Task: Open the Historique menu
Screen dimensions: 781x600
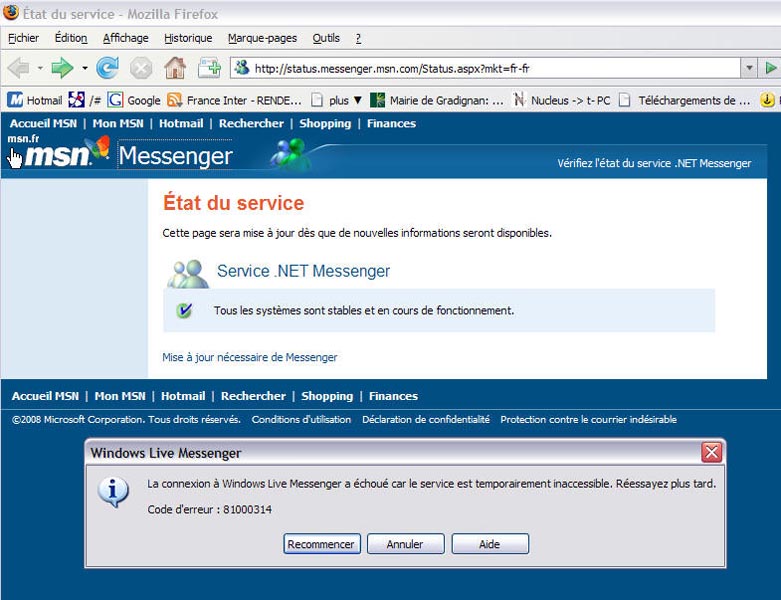Action: click(188, 38)
